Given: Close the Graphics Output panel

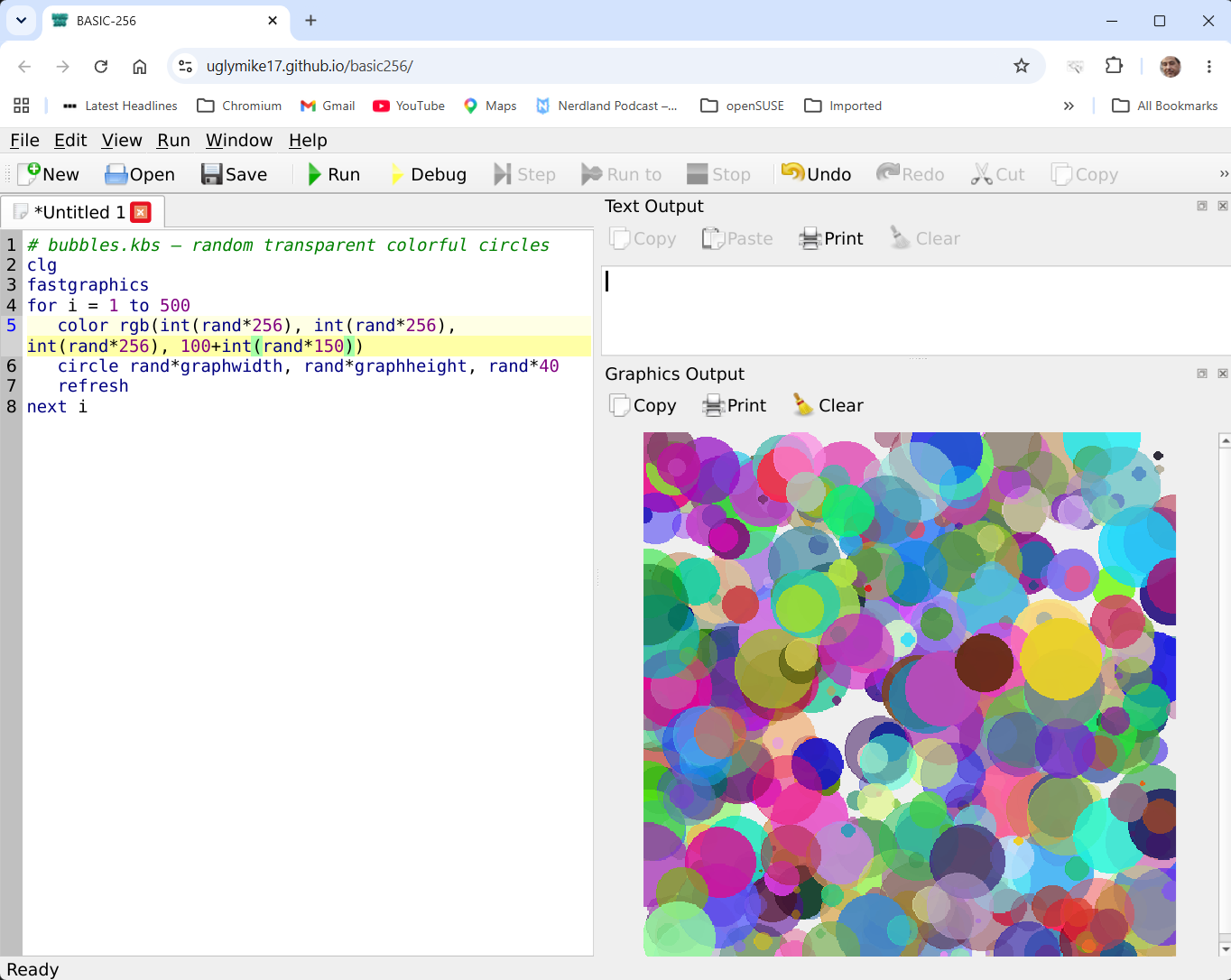Looking at the screenshot, I should tap(1223, 374).
